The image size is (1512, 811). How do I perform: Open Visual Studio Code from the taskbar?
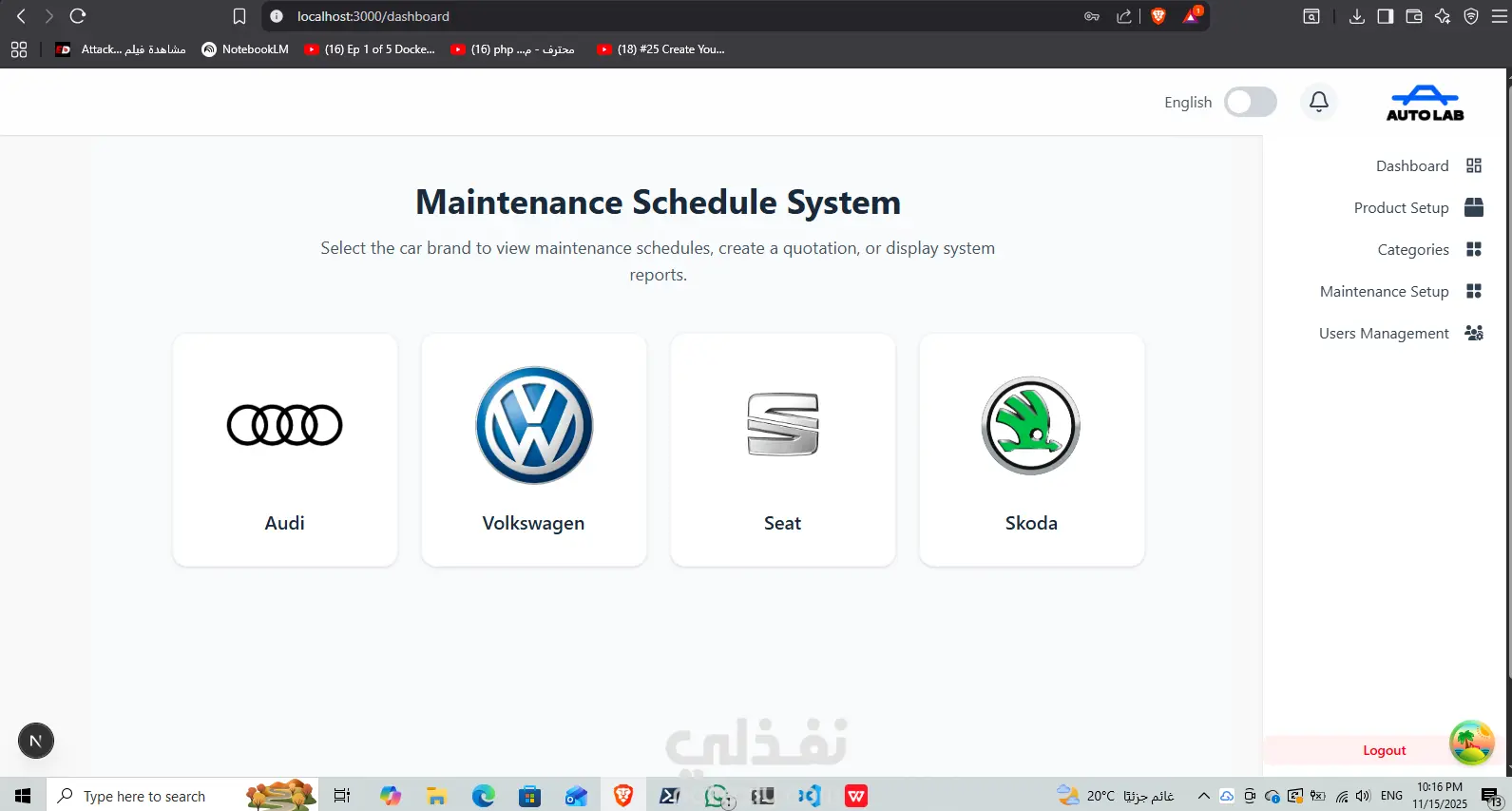click(810, 796)
